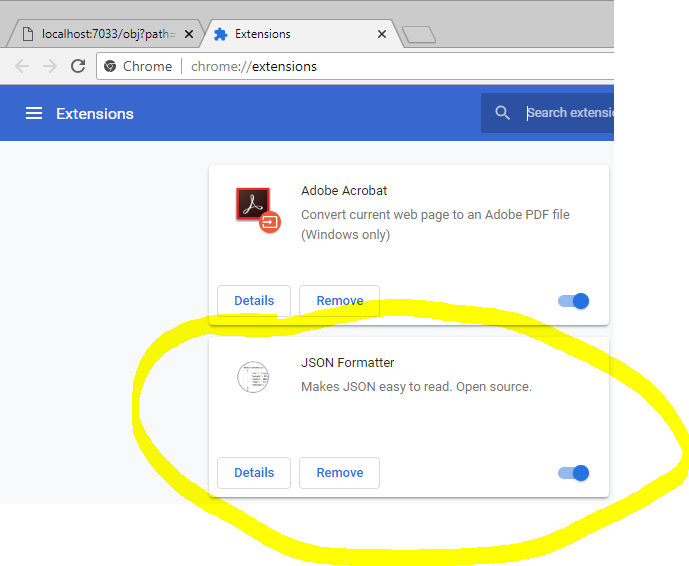
Task: Click the JSON Formatter extension icon
Action: point(253,377)
